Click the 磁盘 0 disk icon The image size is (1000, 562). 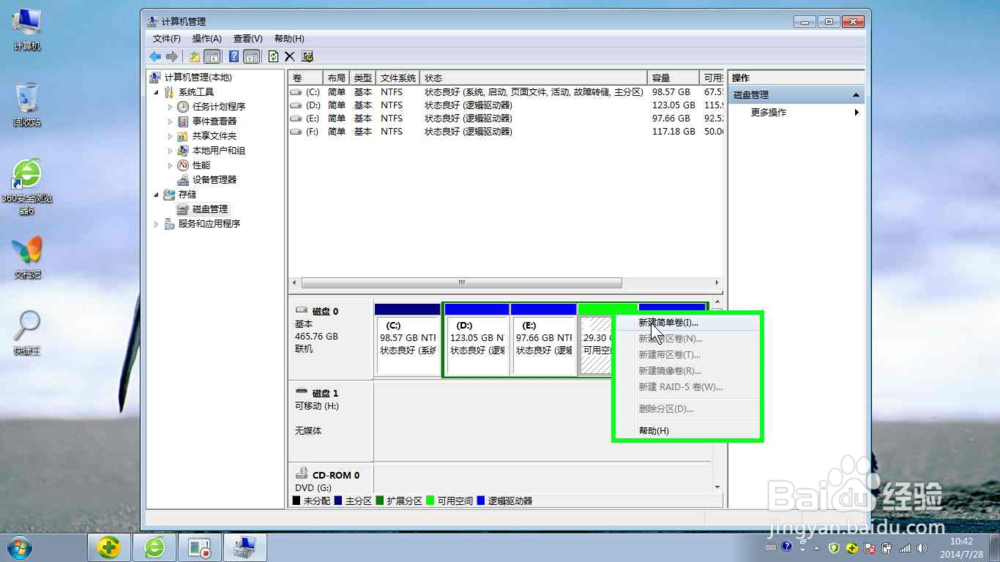click(302, 310)
